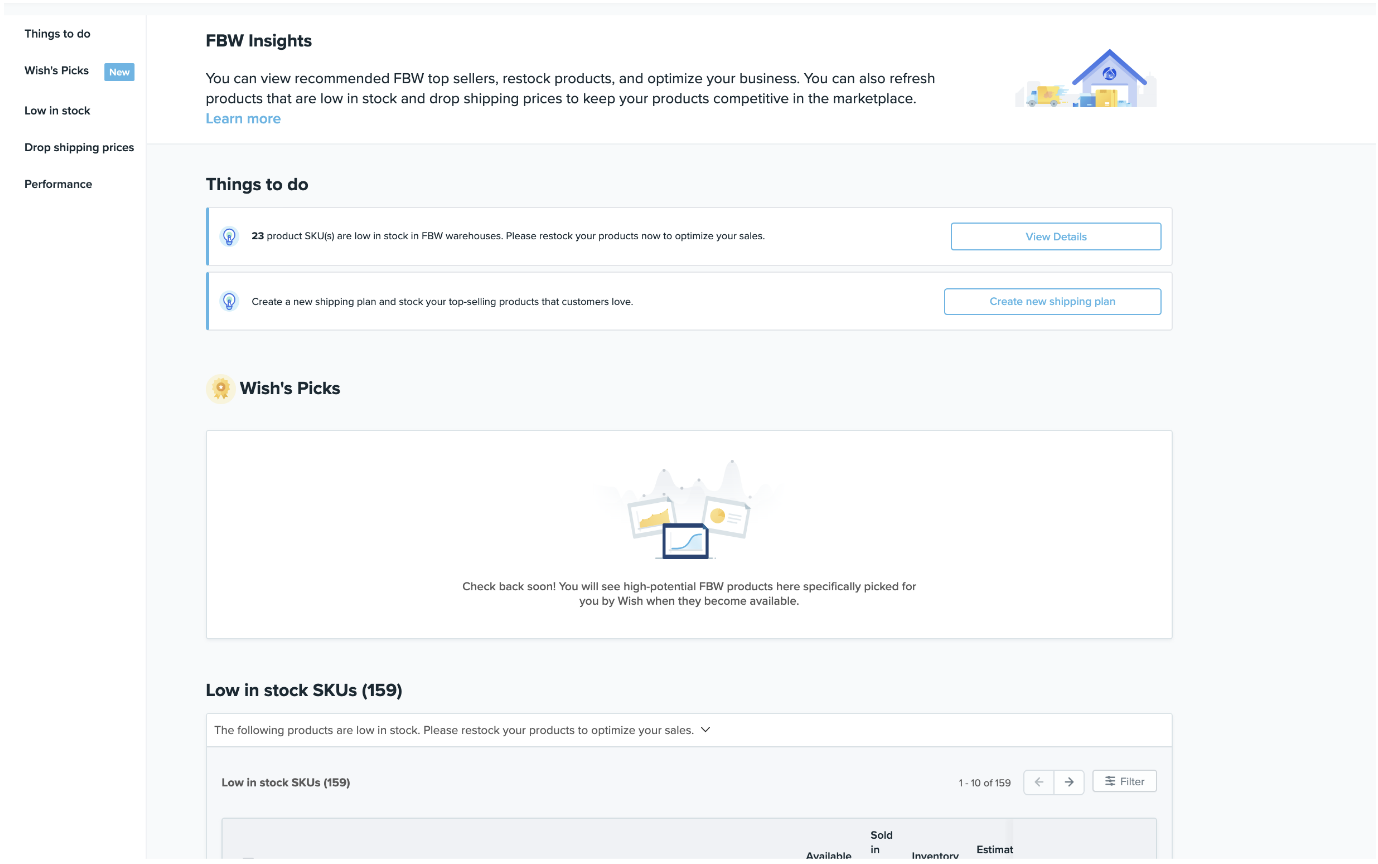The width and height of the screenshot is (1378, 864).
Task: Click Create new shipping plan button
Action: pyautogui.click(x=1052, y=301)
